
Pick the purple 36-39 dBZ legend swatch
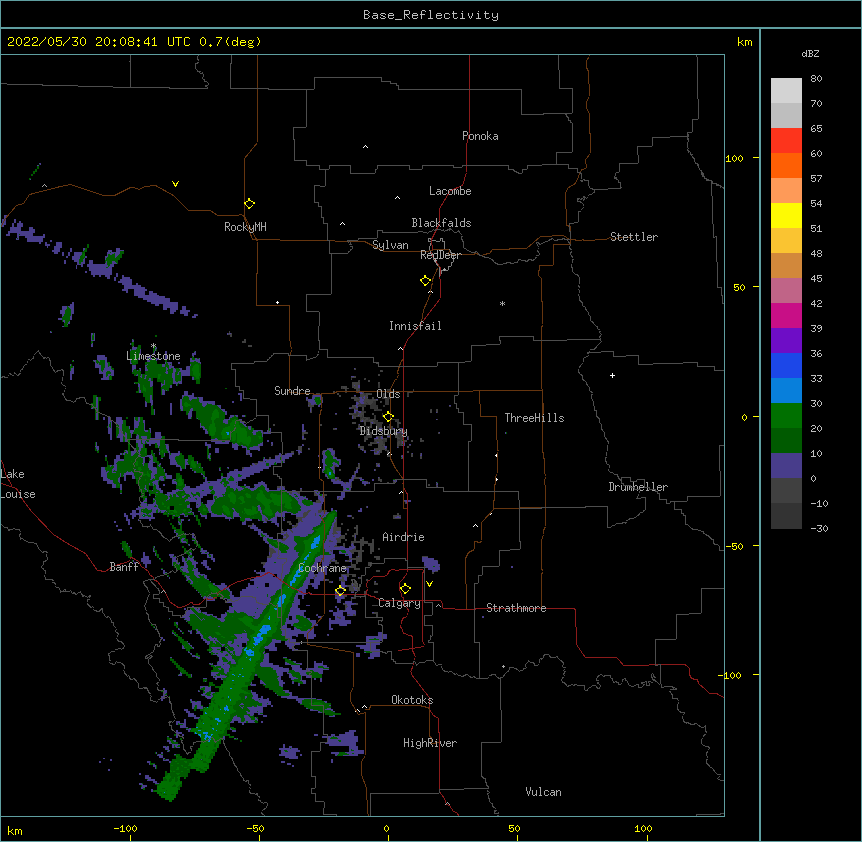click(x=786, y=340)
